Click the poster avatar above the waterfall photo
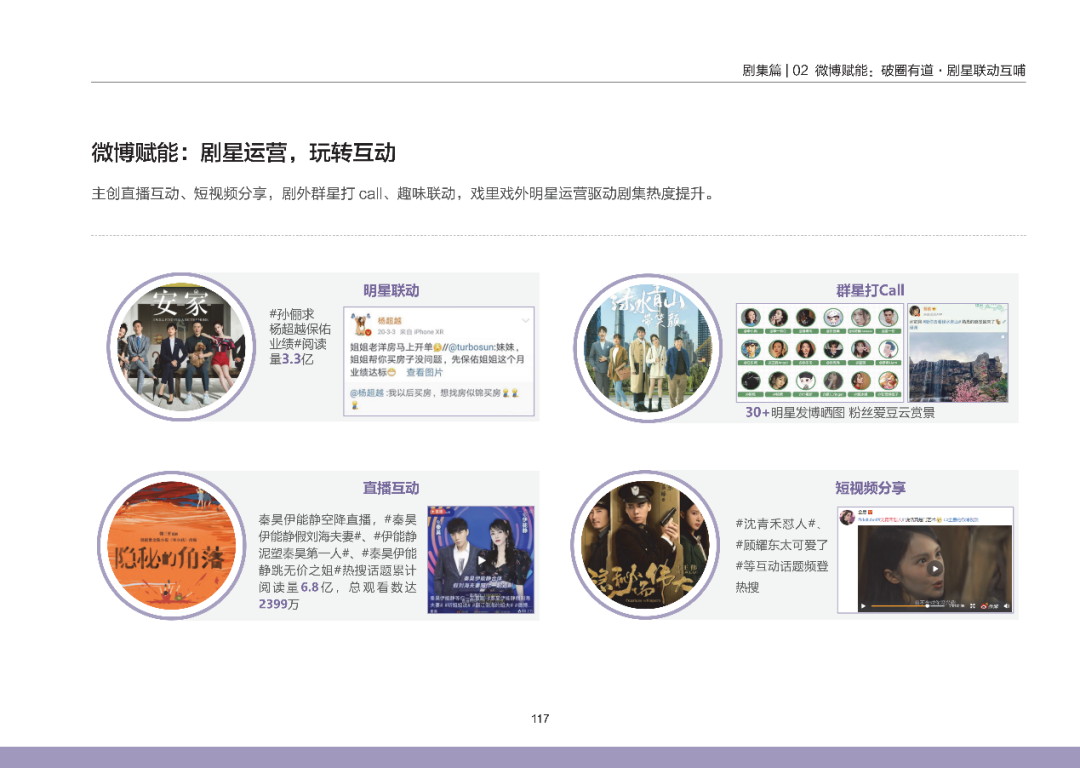The width and height of the screenshot is (1080, 768). (x=915, y=311)
